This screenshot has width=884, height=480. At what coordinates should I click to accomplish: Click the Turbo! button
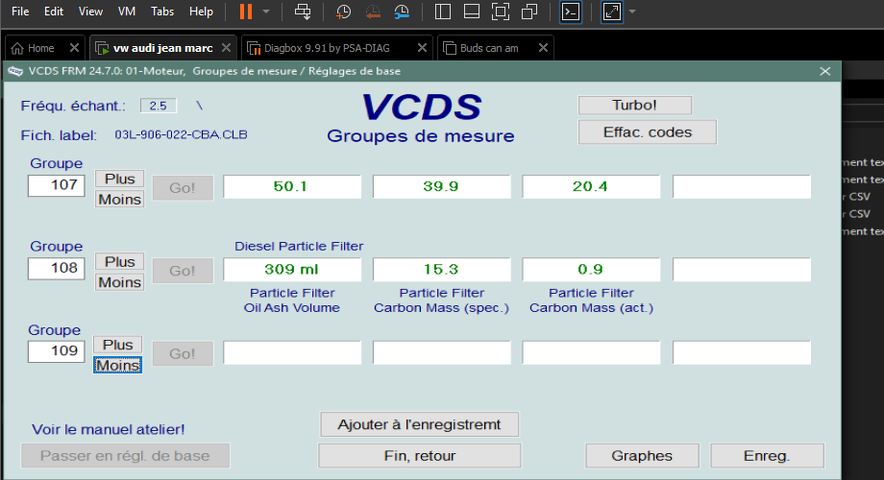pos(635,105)
